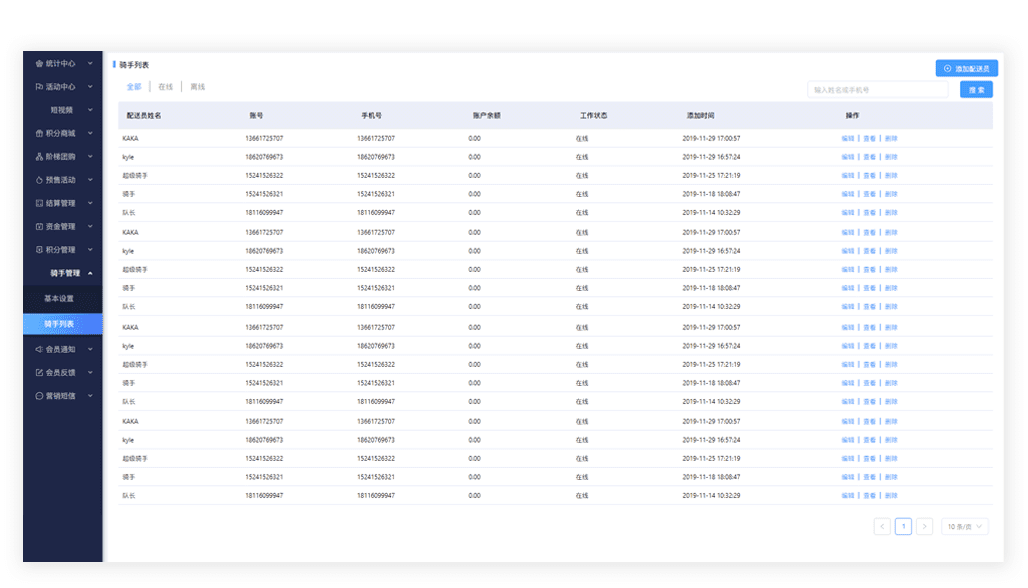Switch to the 离线 tab
1028x588 pixels.
pyautogui.click(x=197, y=88)
